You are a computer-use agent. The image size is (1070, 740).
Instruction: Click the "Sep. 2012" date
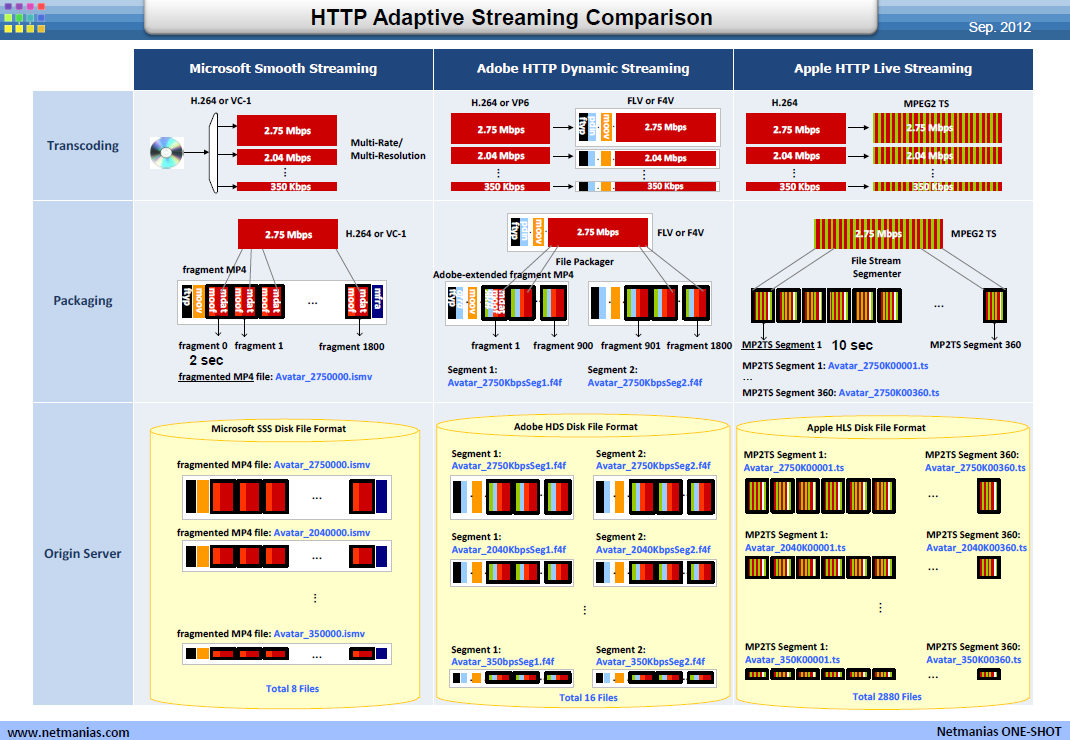1000,27
